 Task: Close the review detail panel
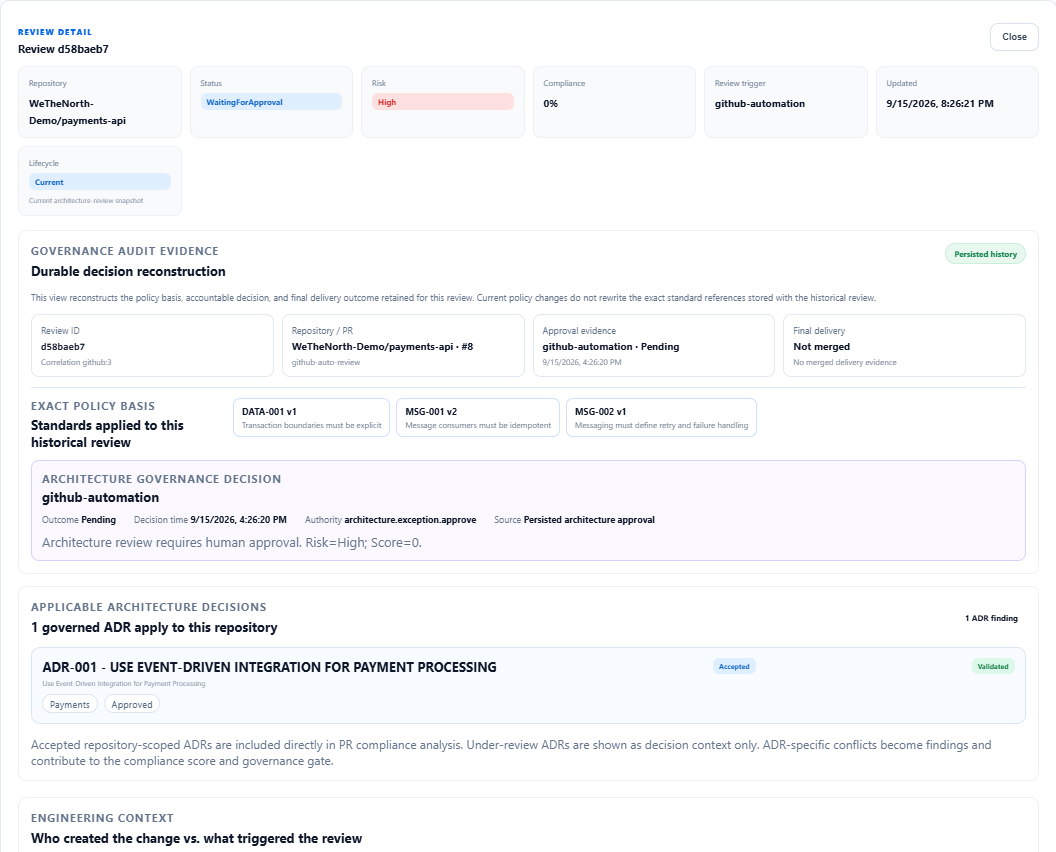(1014, 37)
